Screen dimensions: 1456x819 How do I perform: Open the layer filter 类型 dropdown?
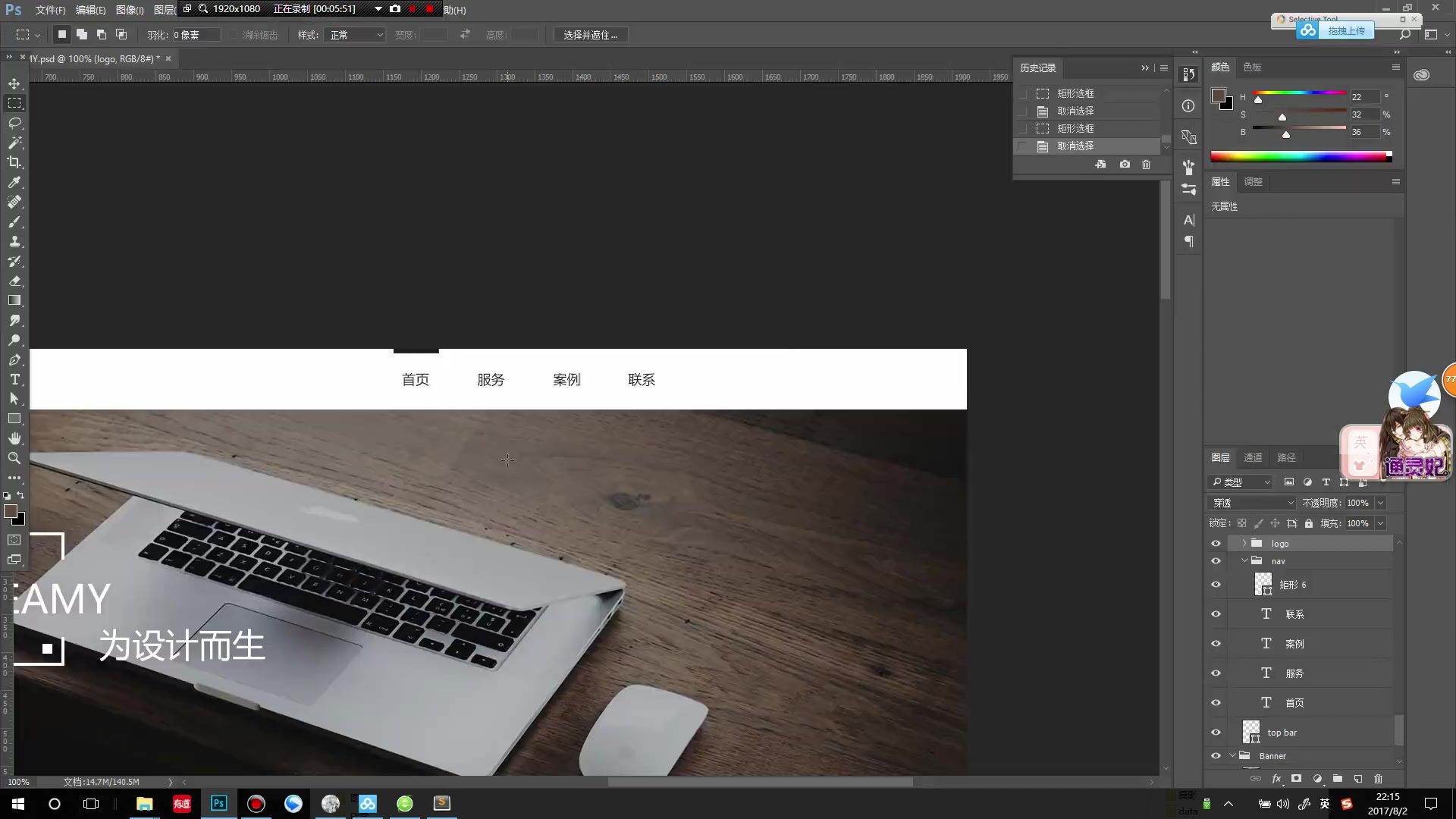(1240, 482)
